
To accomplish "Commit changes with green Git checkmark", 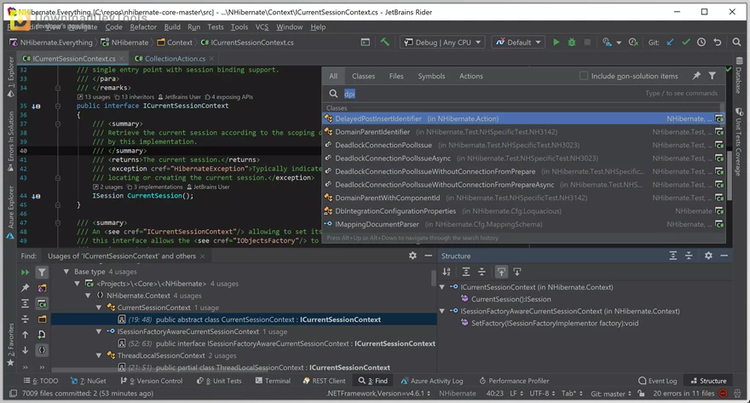I will 686,42.
